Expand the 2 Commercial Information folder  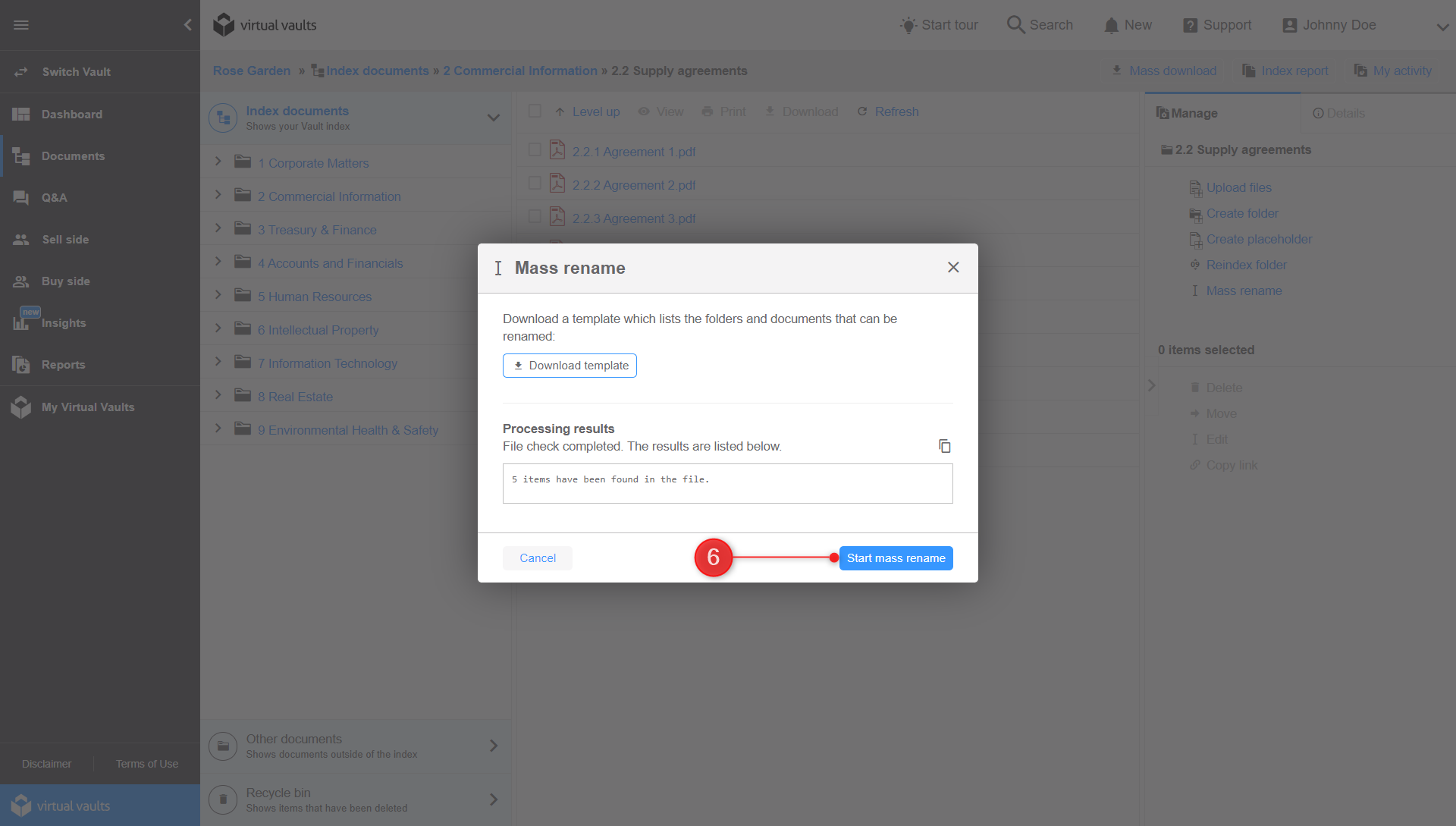coord(217,195)
